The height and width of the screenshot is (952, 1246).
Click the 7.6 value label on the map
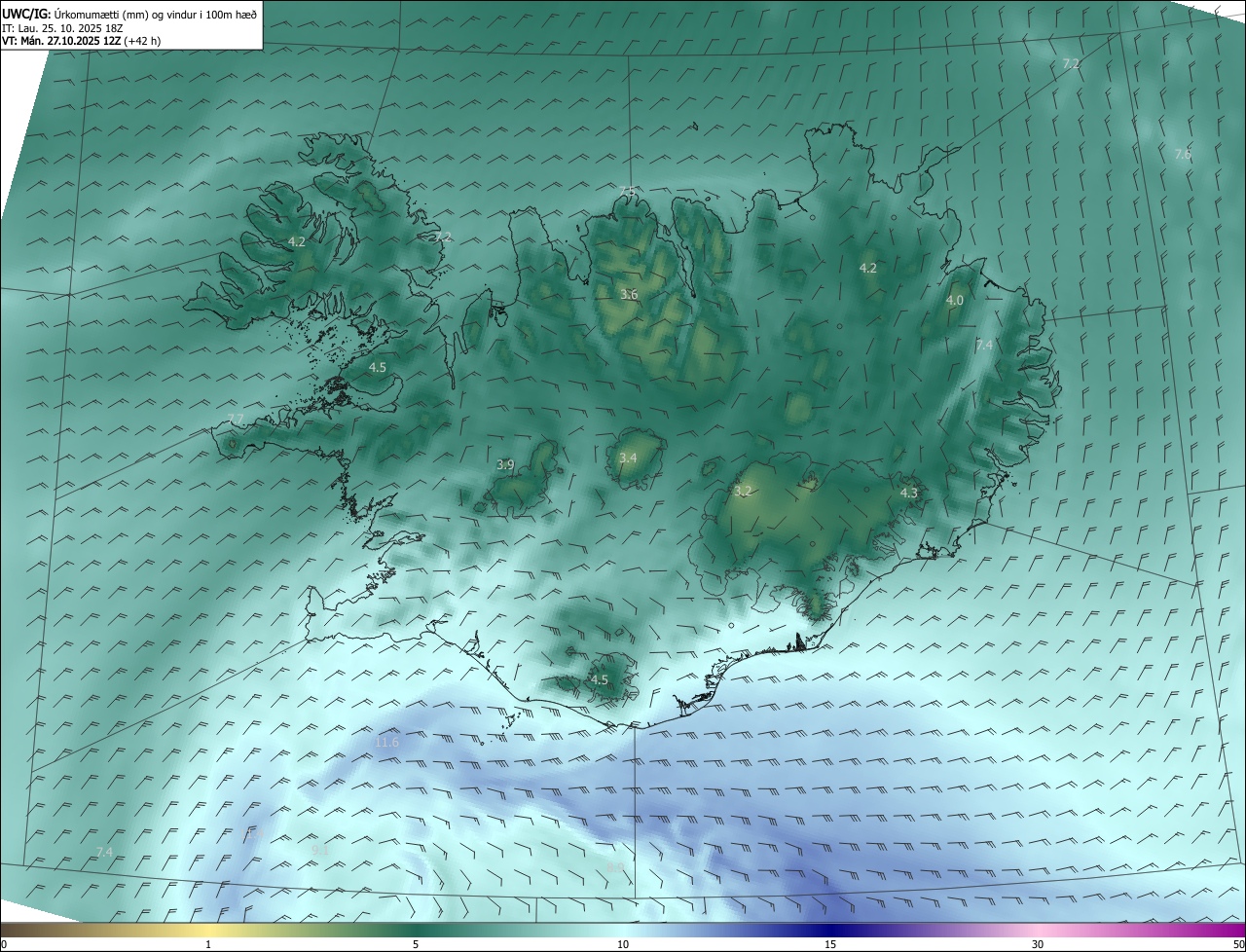pos(1183,154)
